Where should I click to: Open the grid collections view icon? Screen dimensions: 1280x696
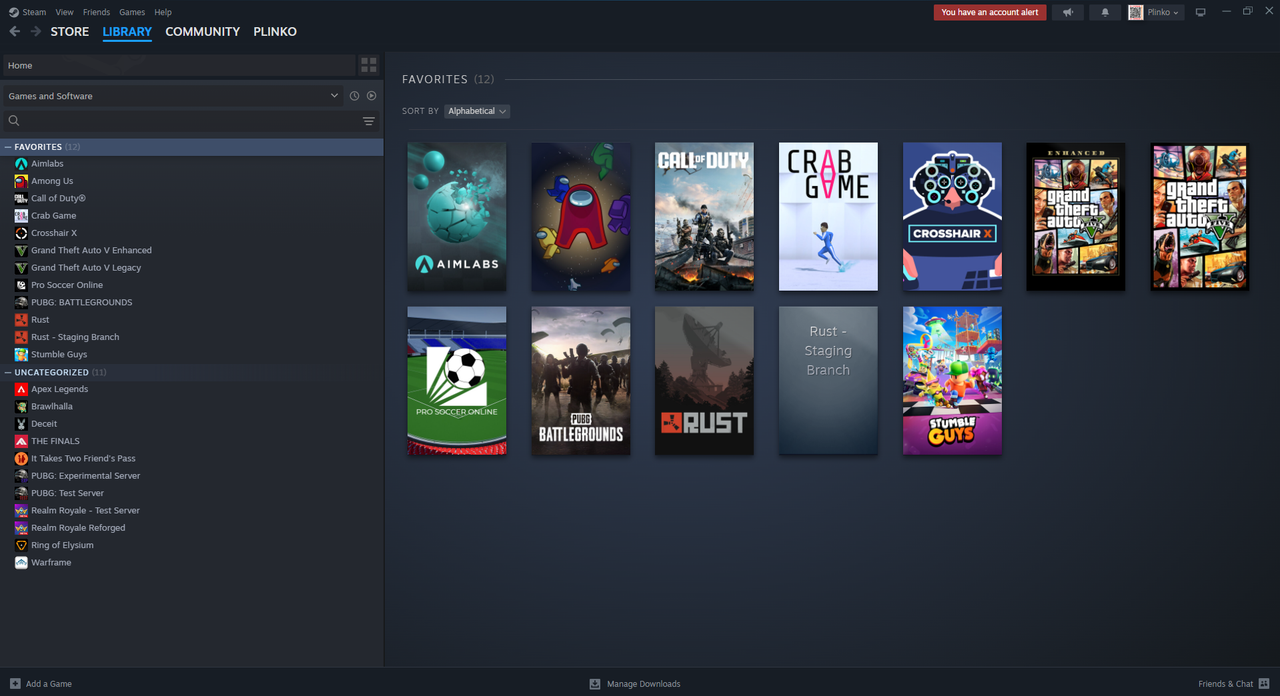tap(369, 65)
